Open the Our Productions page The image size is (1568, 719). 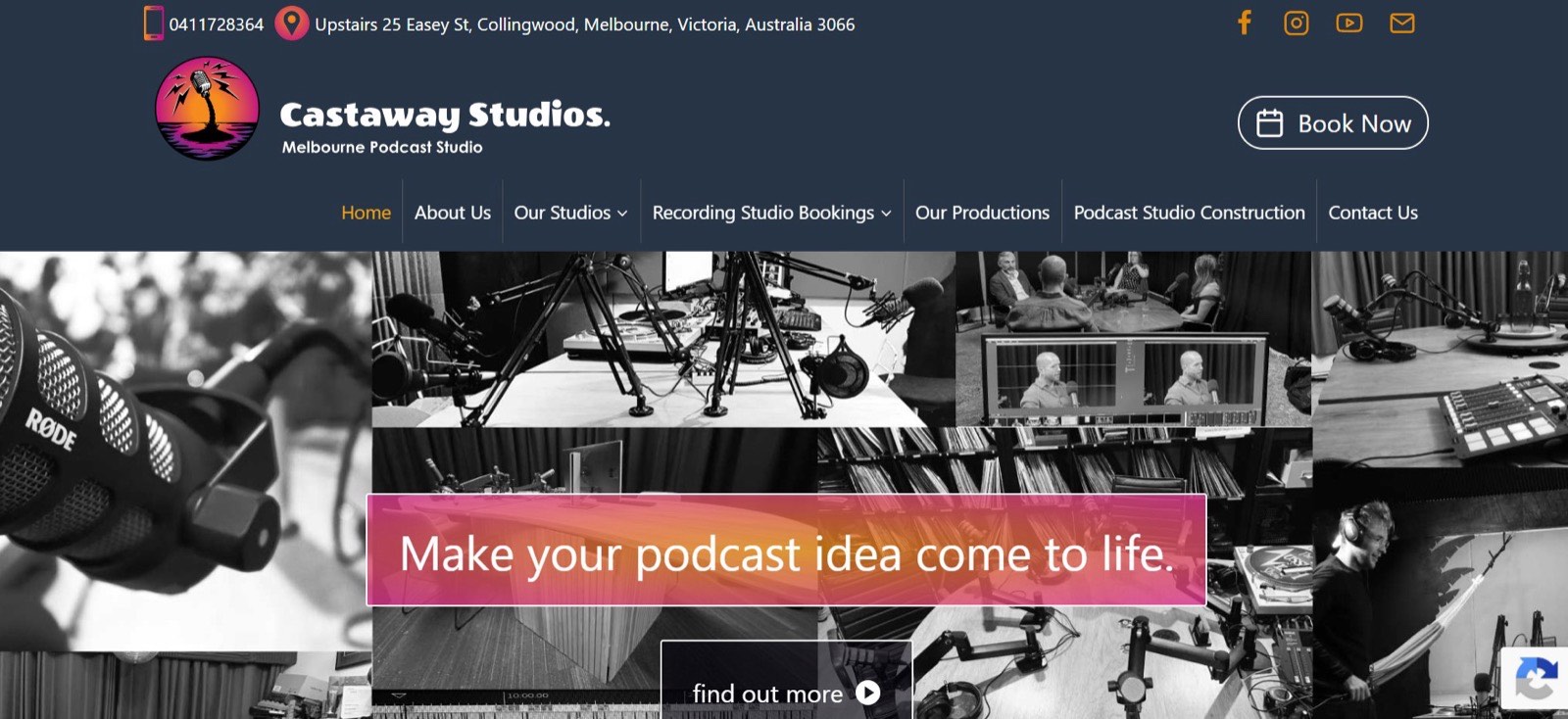click(x=982, y=213)
